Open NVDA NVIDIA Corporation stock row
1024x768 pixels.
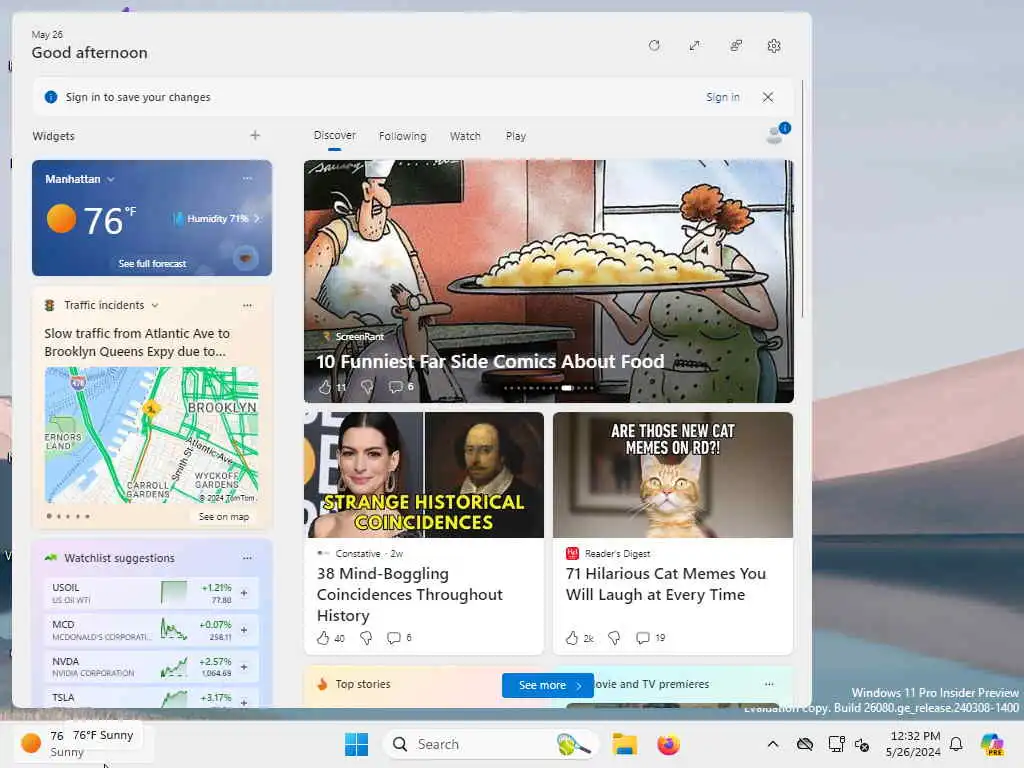[152, 667]
